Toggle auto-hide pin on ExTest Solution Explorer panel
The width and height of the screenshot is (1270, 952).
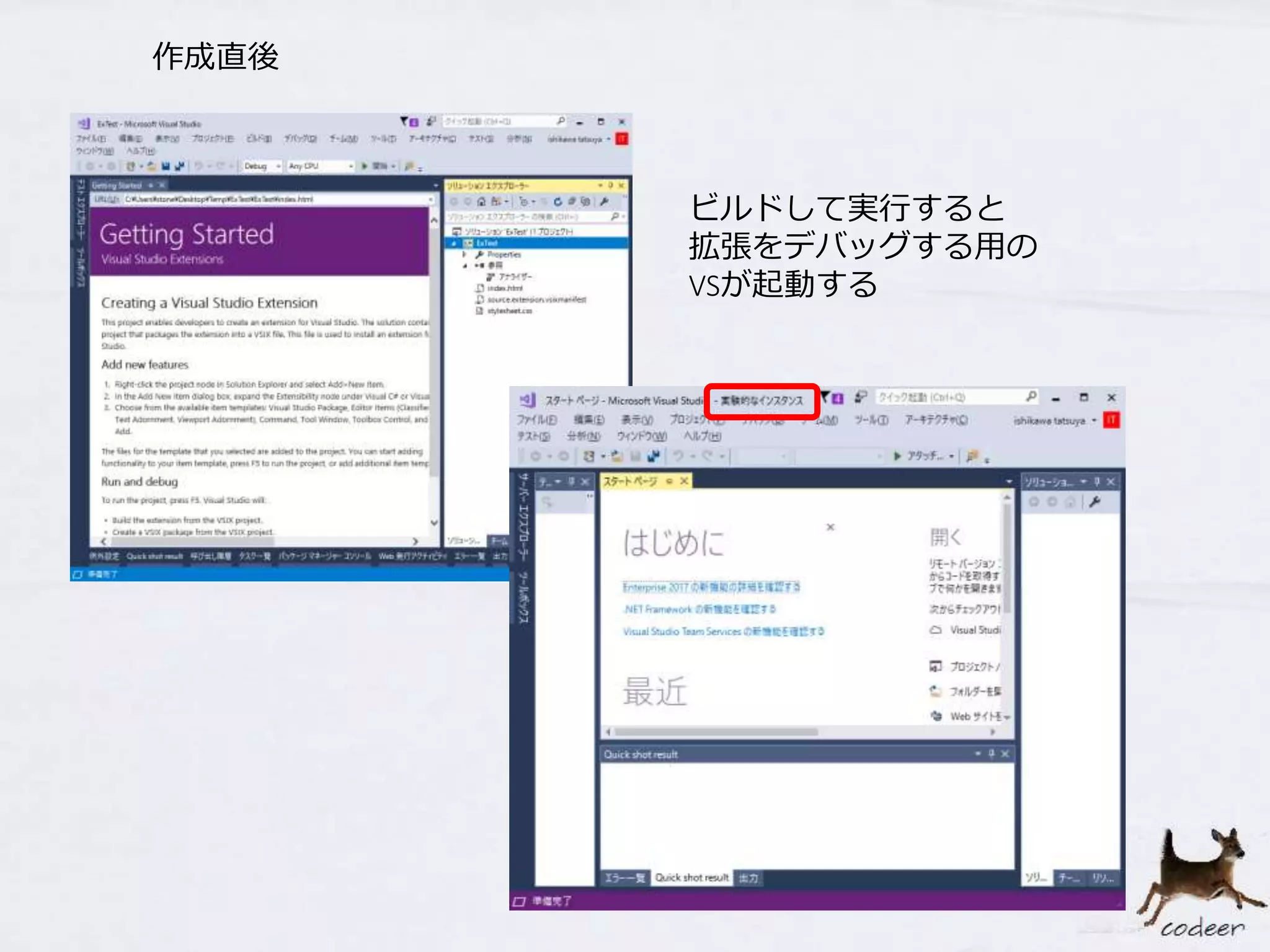tap(611, 185)
